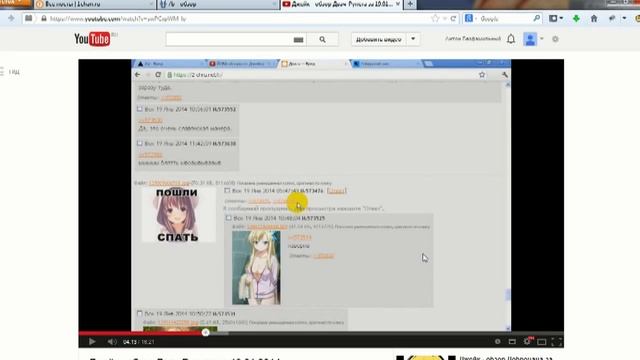The width and height of the screenshot is (640, 360).
Task: Open the user account avatar
Action: [530, 39]
